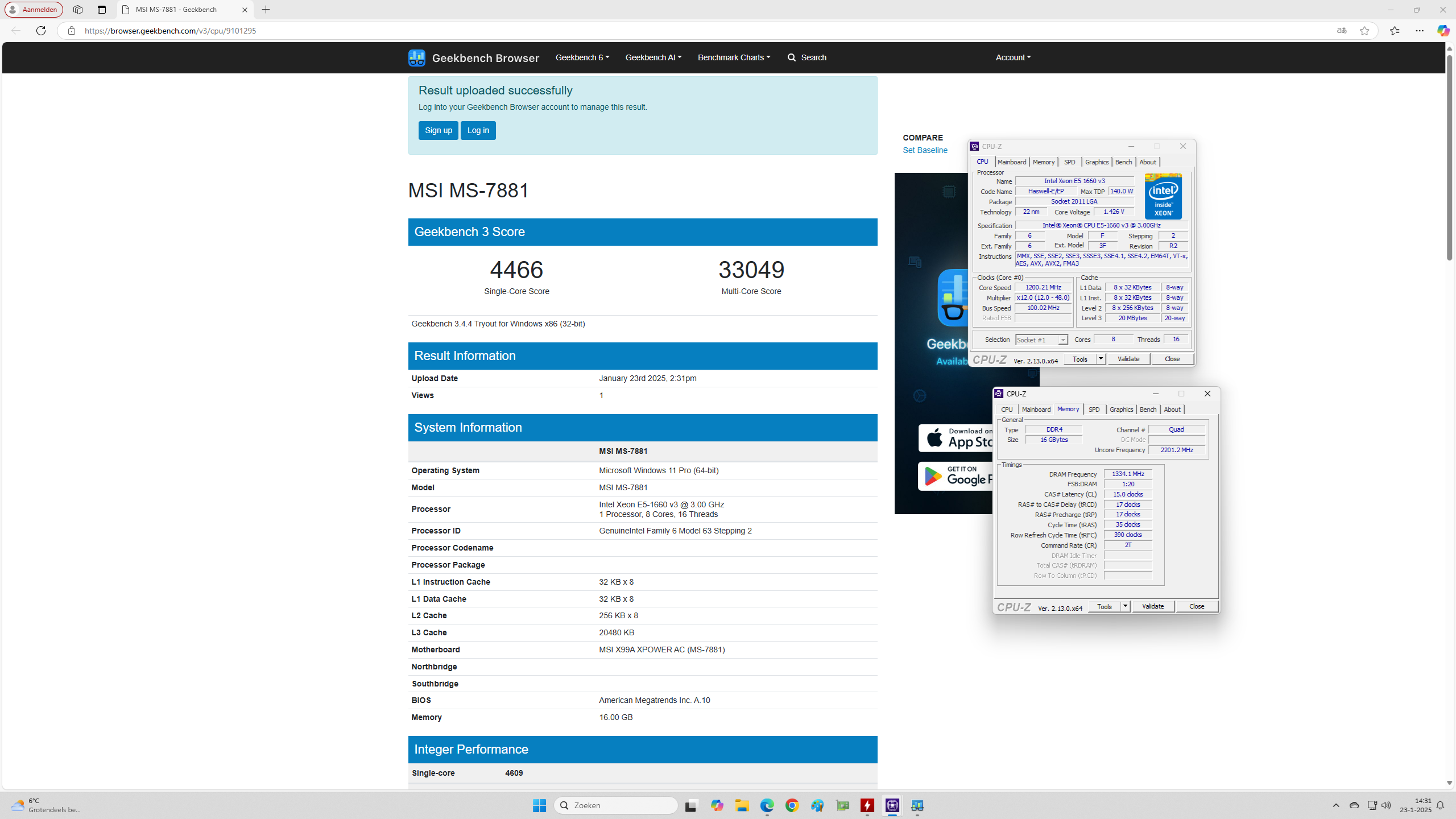This screenshot has height=819, width=1456.
Task: Close the MSI MS-7881 Geekbench tab
Action: click(245, 10)
